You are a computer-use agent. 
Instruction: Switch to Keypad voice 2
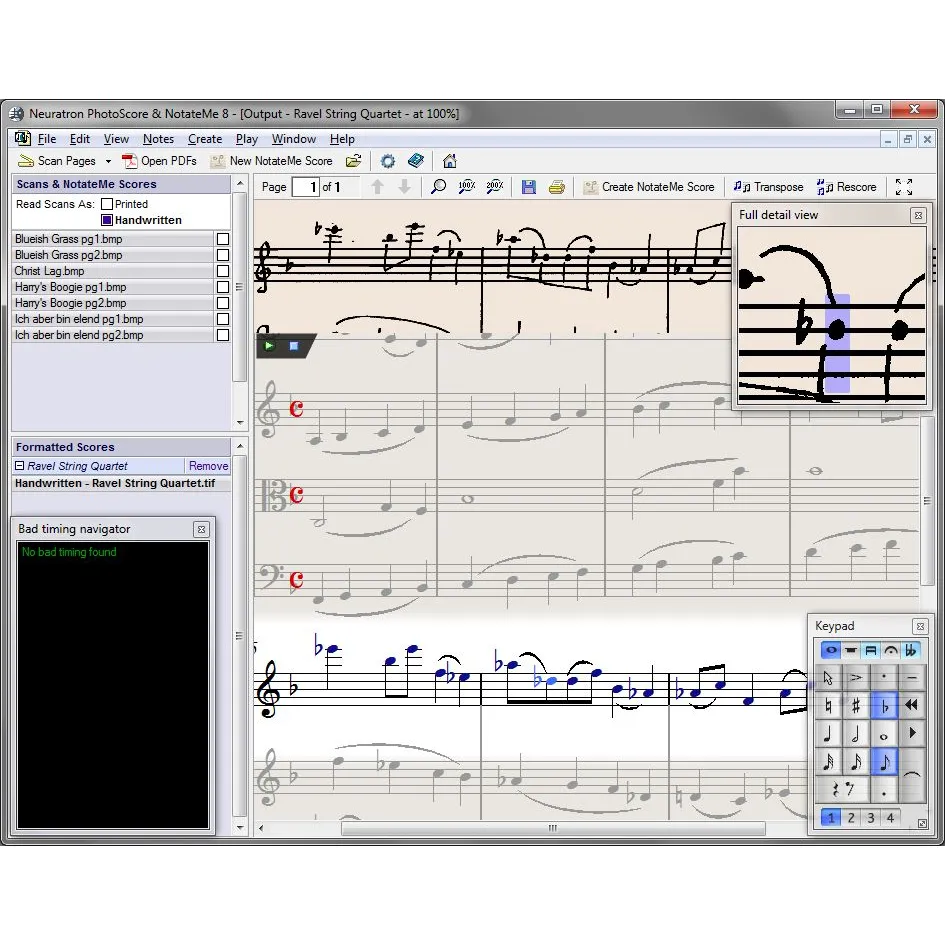point(851,818)
